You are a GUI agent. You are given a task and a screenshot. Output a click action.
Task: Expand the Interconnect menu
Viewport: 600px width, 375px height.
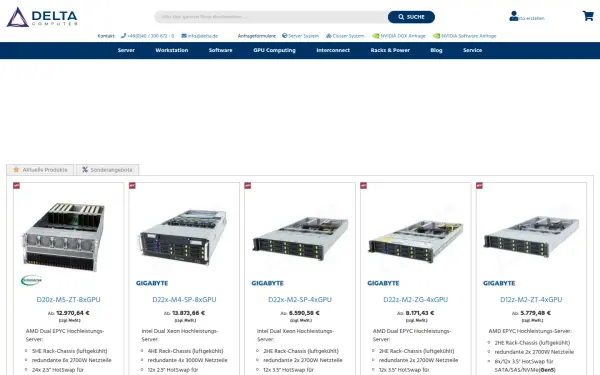coord(333,50)
